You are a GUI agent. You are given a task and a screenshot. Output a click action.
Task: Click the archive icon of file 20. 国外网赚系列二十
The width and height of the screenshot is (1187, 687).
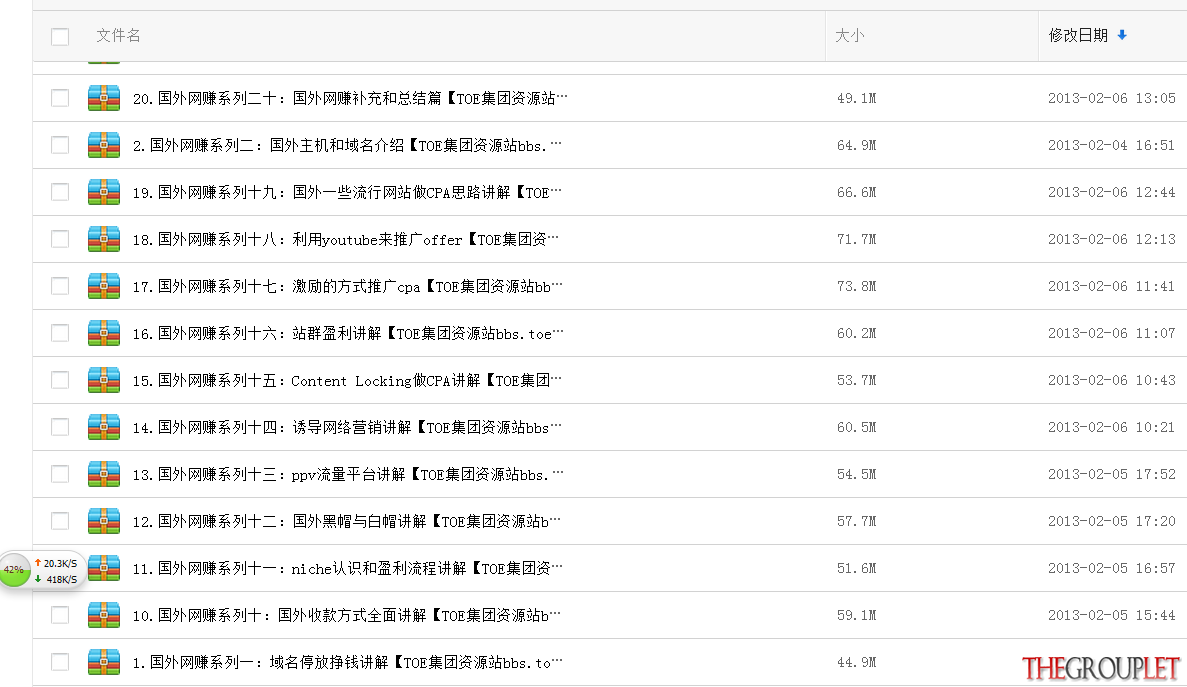pos(104,98)
